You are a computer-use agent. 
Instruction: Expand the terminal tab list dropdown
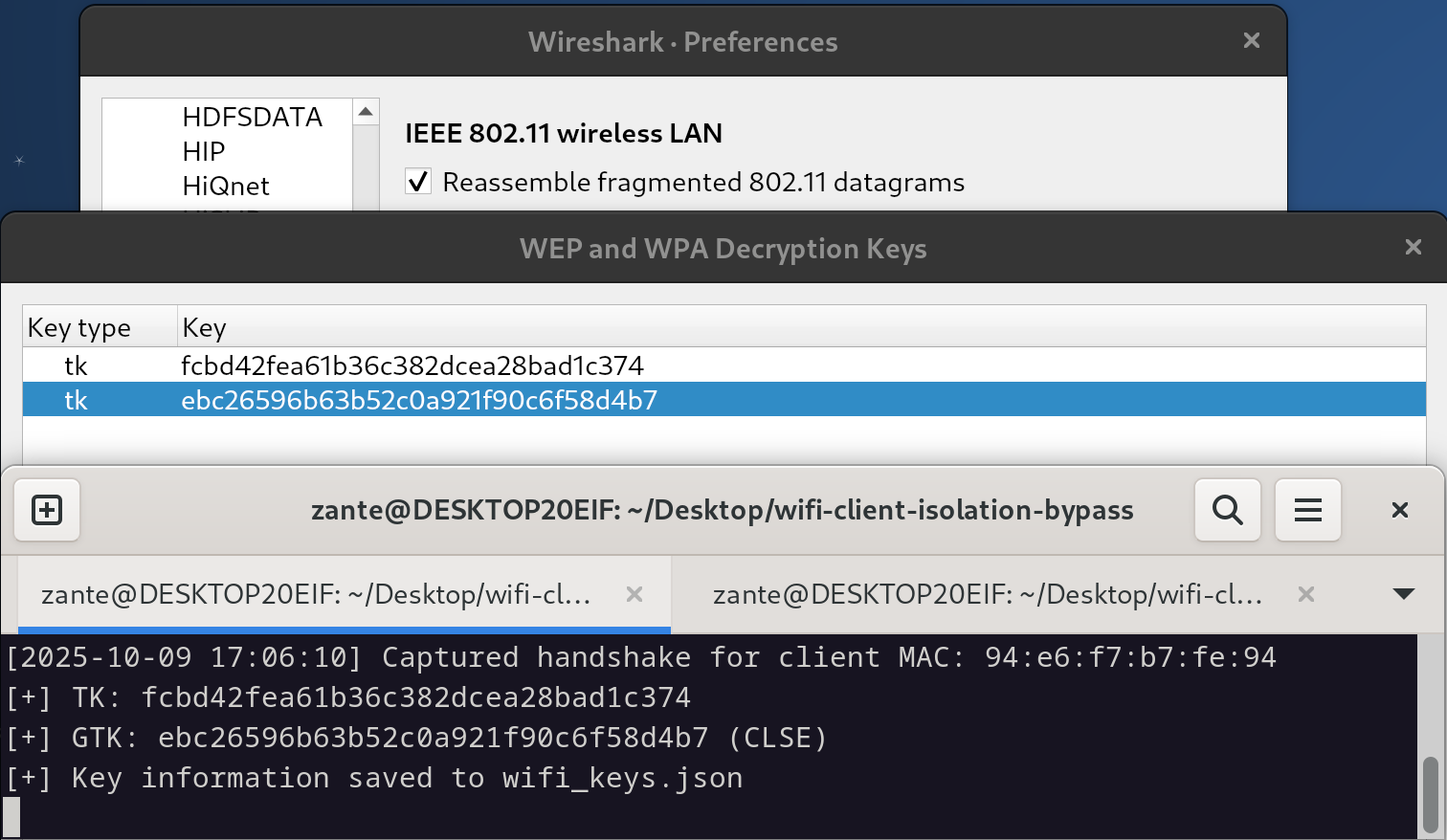pyautogui.click(x=1403, y=594)
